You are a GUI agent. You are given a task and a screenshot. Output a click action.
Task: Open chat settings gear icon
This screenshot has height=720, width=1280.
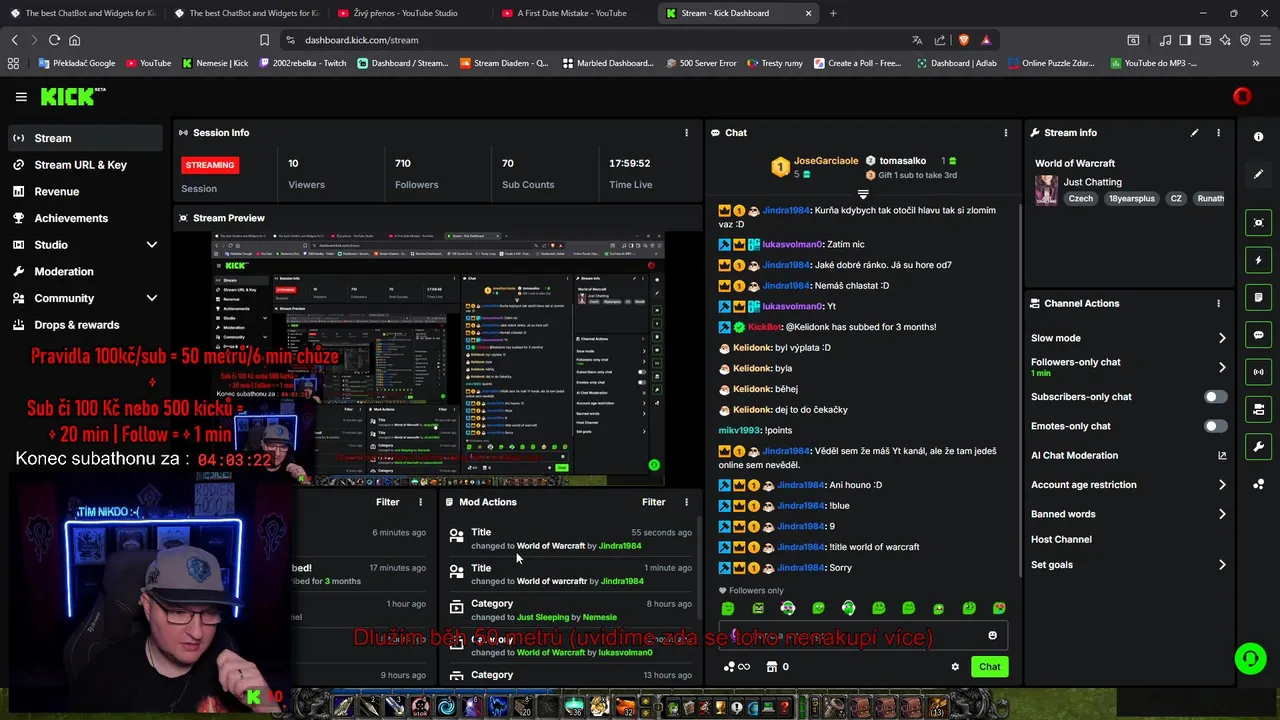pyautogui.click(x=955, y=667)
